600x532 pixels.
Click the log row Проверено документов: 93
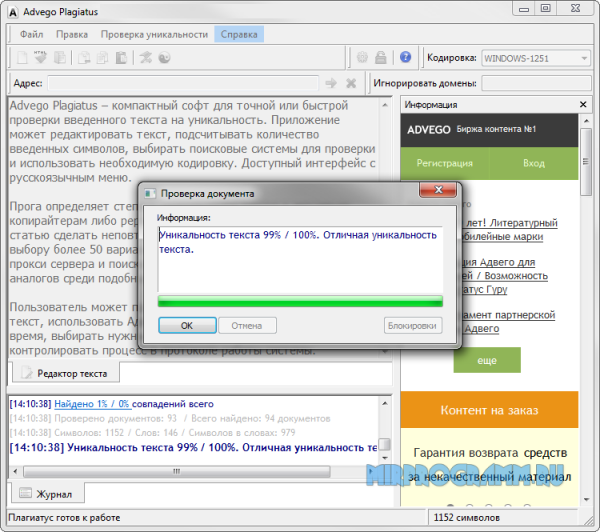pos(170,418)
